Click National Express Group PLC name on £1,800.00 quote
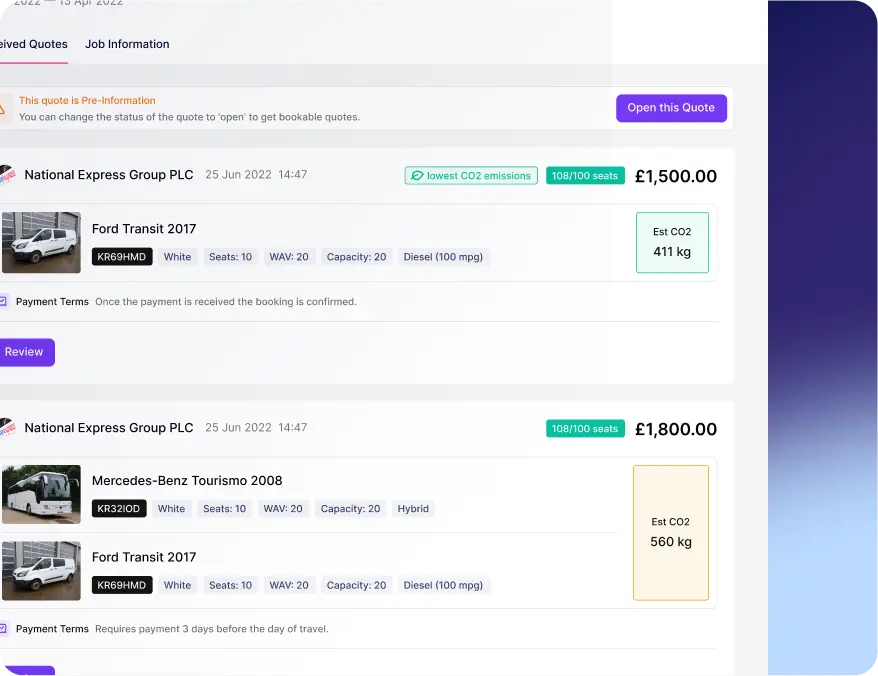878x676 pixels. (109, 428)
